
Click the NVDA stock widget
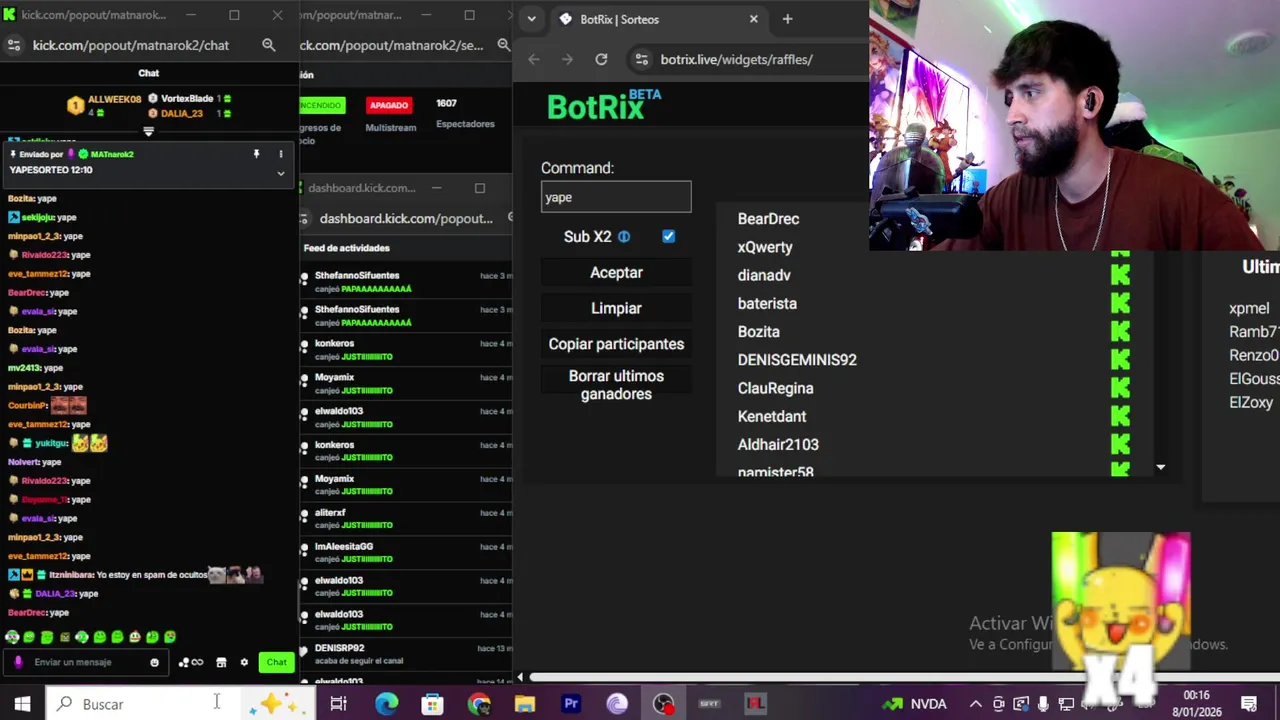[914, 704]
